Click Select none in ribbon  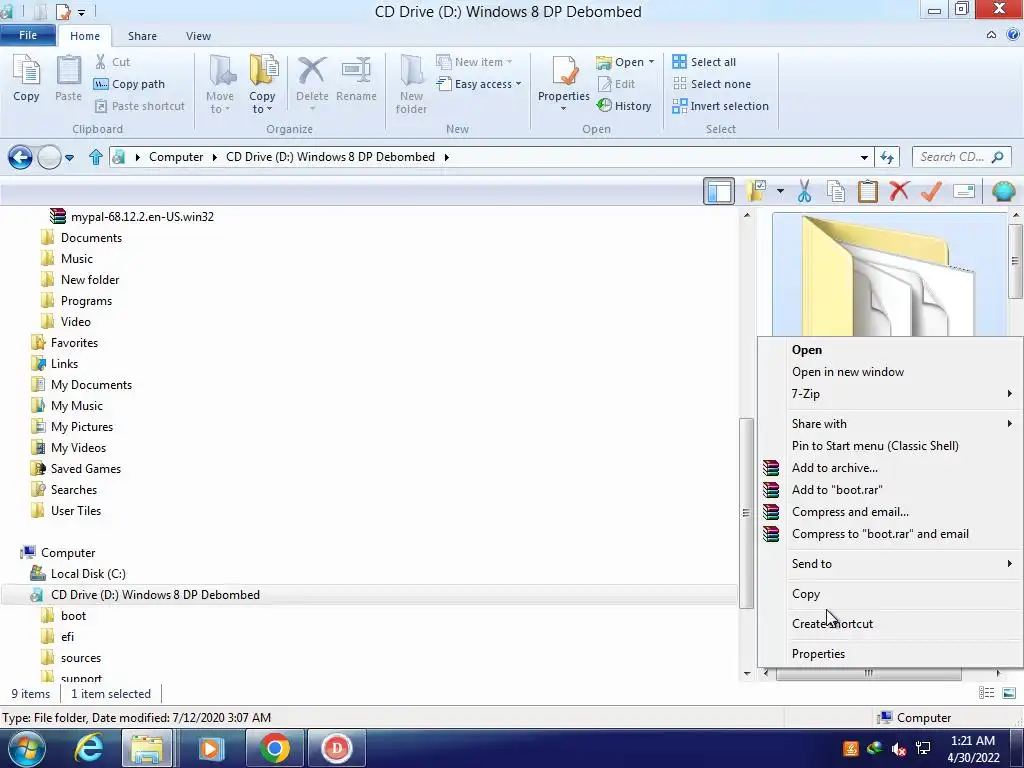[712, 84]
